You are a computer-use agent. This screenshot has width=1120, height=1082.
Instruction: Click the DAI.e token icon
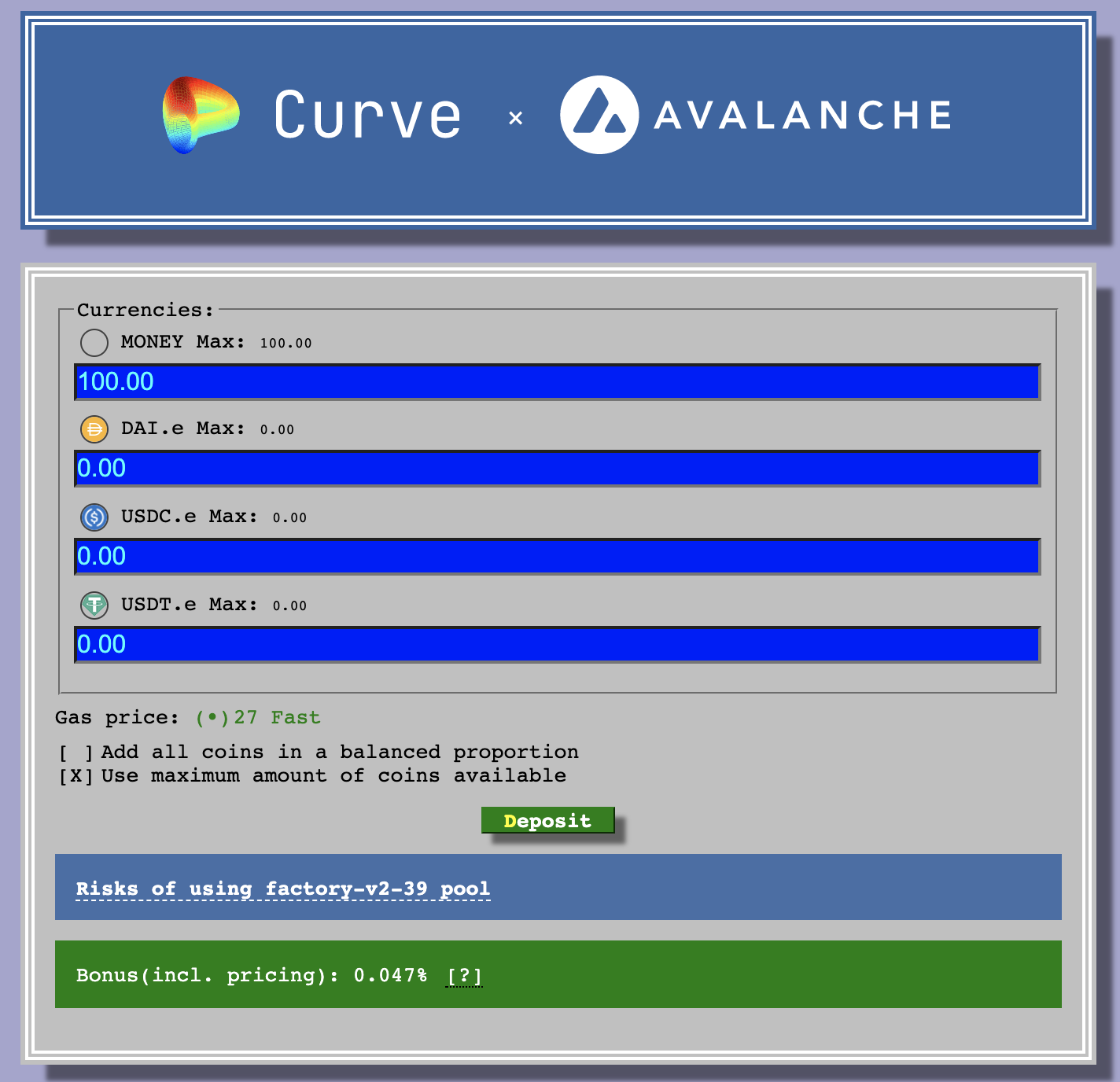94,429
